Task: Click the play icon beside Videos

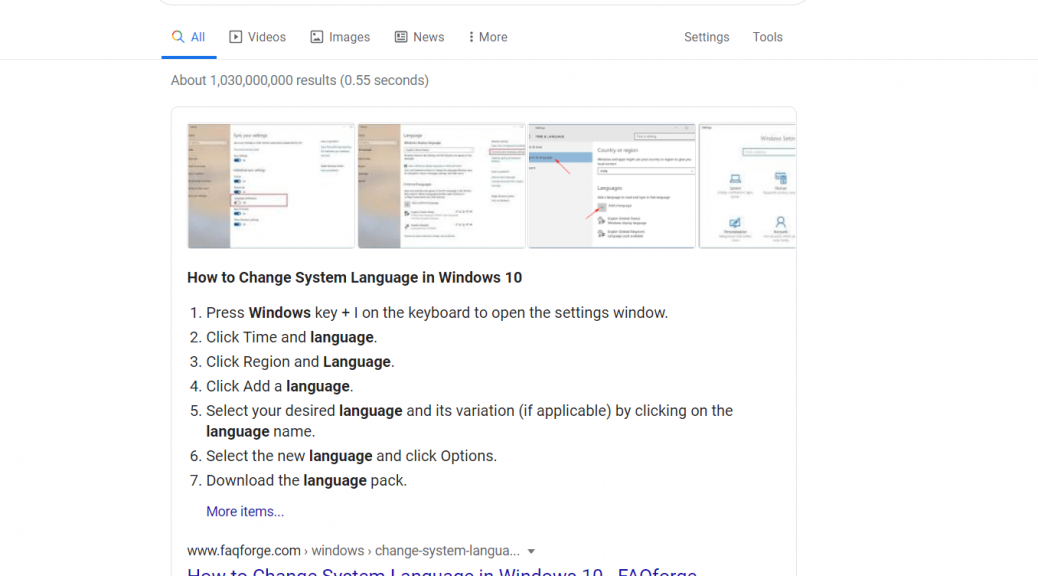Action: click(236, 36)
